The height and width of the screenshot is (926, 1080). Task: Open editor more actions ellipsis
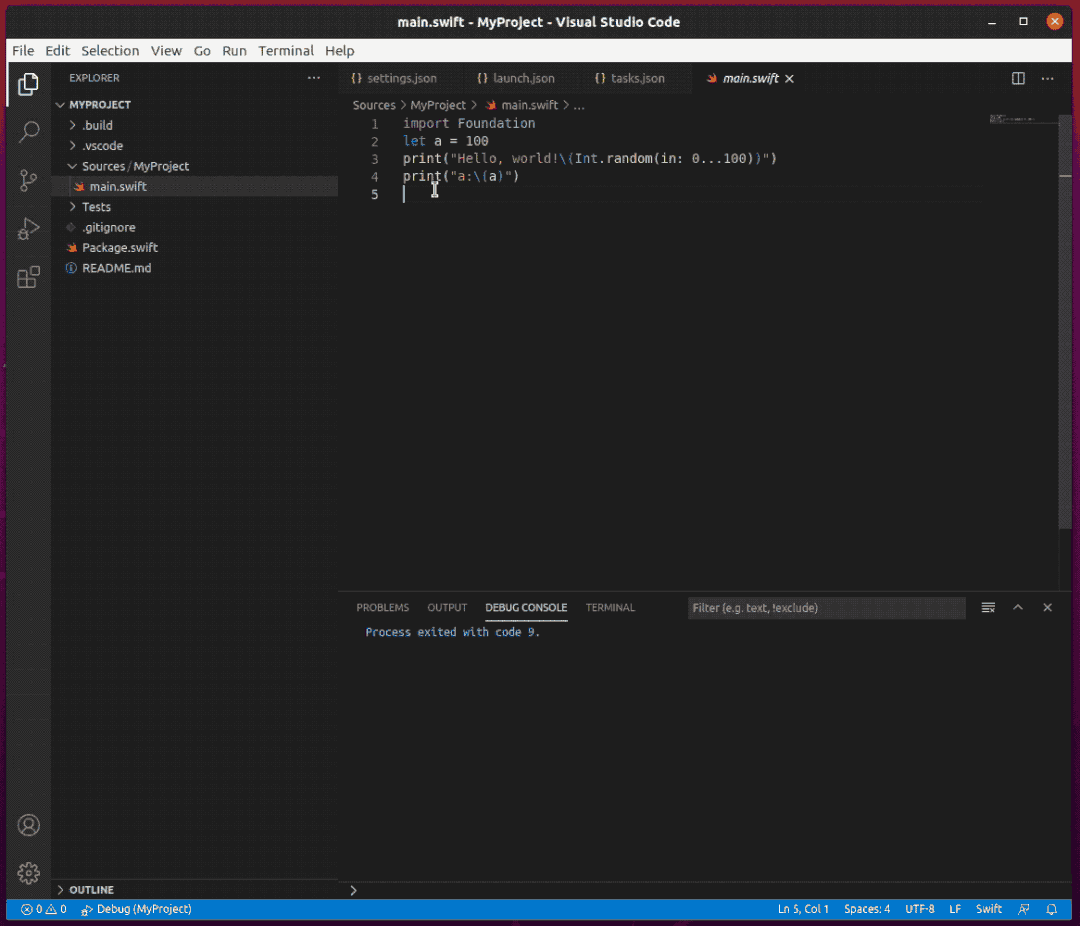click(x=1048, y=79)
